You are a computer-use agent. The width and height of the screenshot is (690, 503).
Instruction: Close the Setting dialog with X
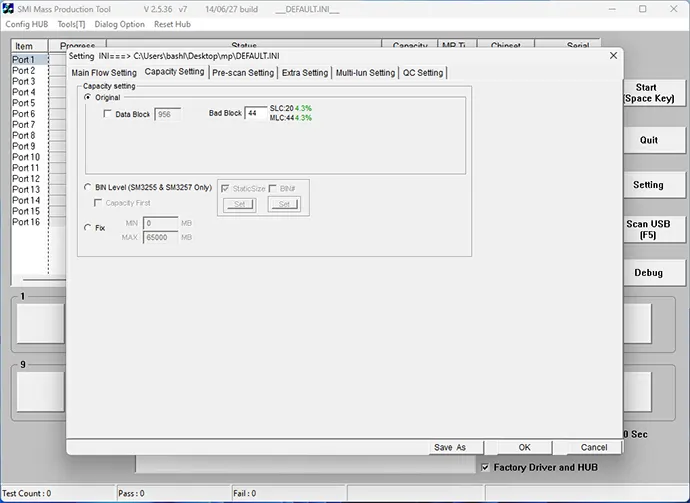(x=612, y=57)
